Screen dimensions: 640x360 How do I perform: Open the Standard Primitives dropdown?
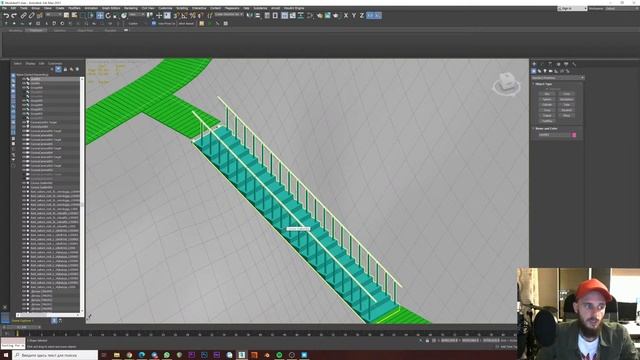558,78
